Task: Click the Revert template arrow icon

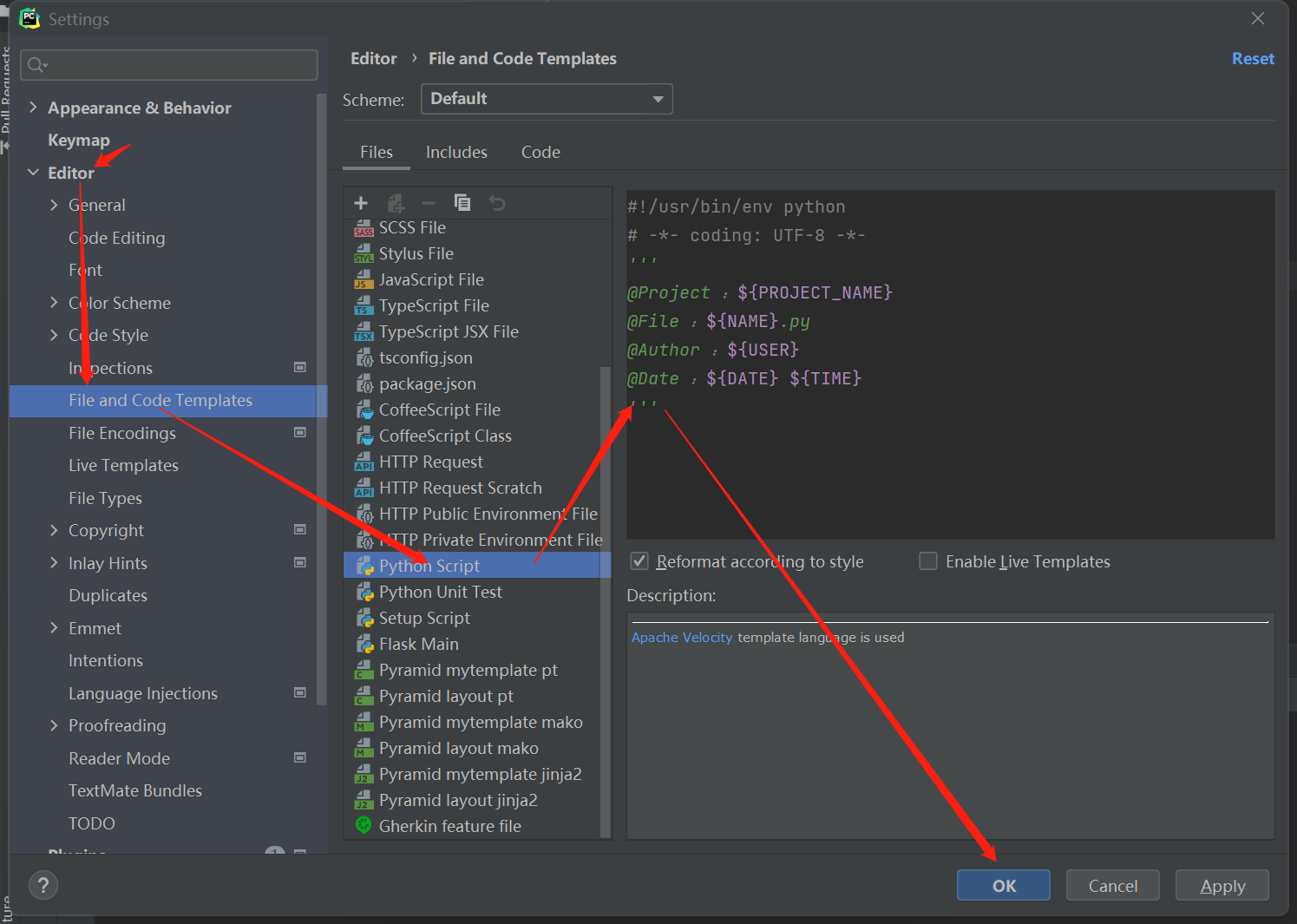Action: point(497,203)
